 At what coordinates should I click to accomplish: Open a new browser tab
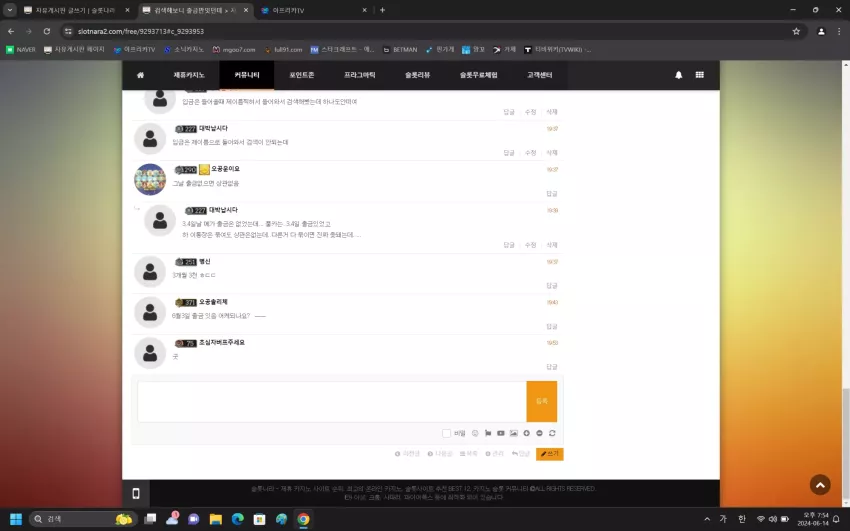point(382,10)
